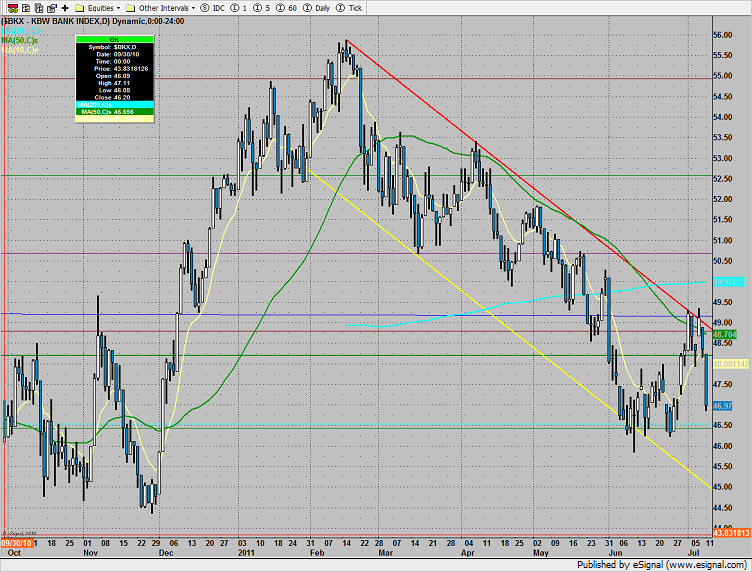The image size is (752, 572).
Task: Click the layout windows toolbar icon
Action: click(52, 8)
